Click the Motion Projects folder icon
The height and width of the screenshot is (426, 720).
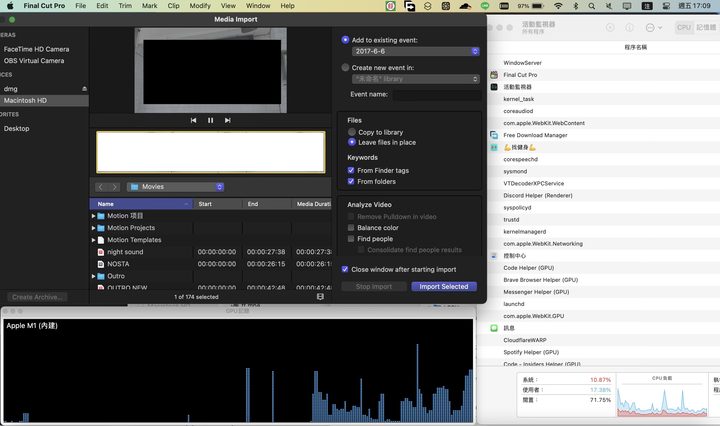click(x=101, y=228)
